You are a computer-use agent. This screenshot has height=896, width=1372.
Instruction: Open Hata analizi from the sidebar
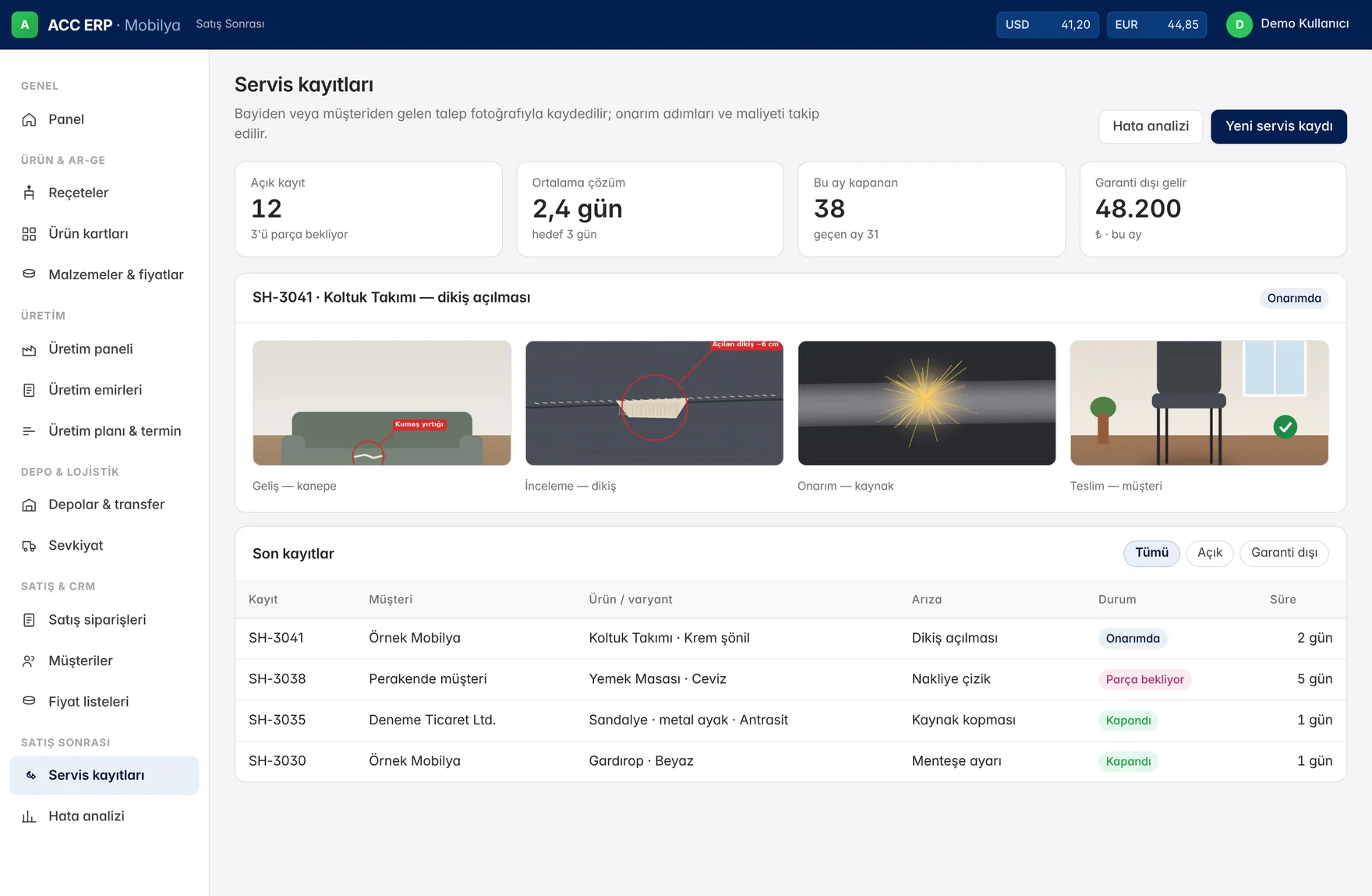[x=104, y=816]
